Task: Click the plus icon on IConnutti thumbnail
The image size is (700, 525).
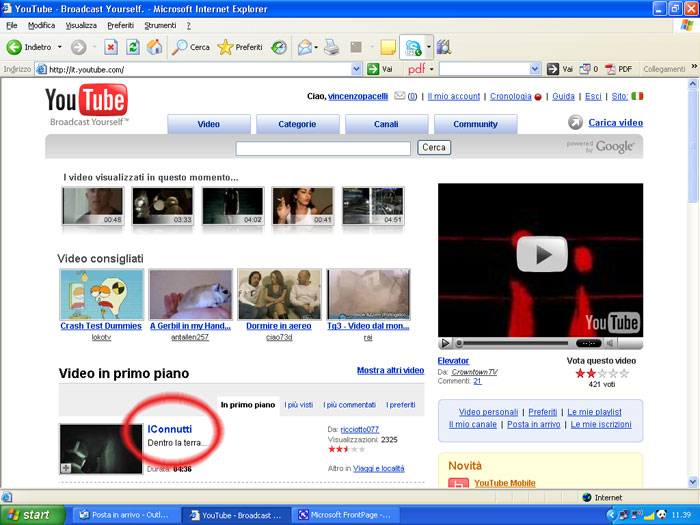Action: 66,468
